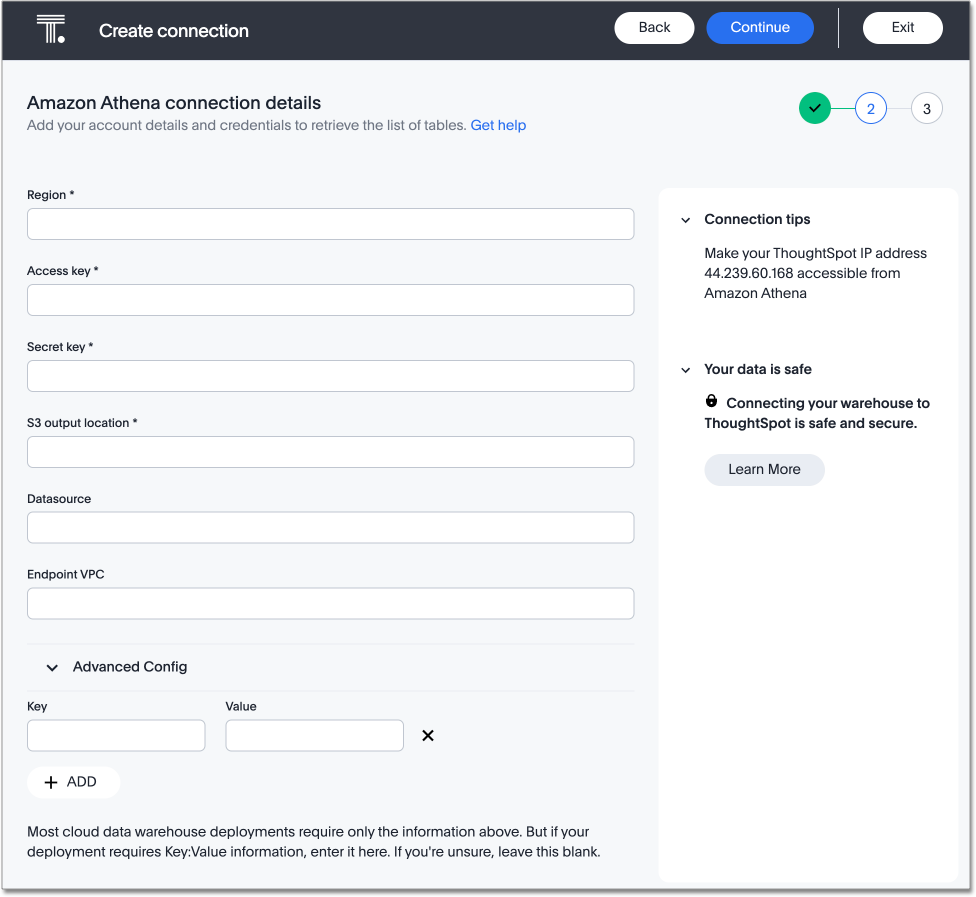976x897 pixels.
Task: Select the Secret key text box
Action: (330, 376)
